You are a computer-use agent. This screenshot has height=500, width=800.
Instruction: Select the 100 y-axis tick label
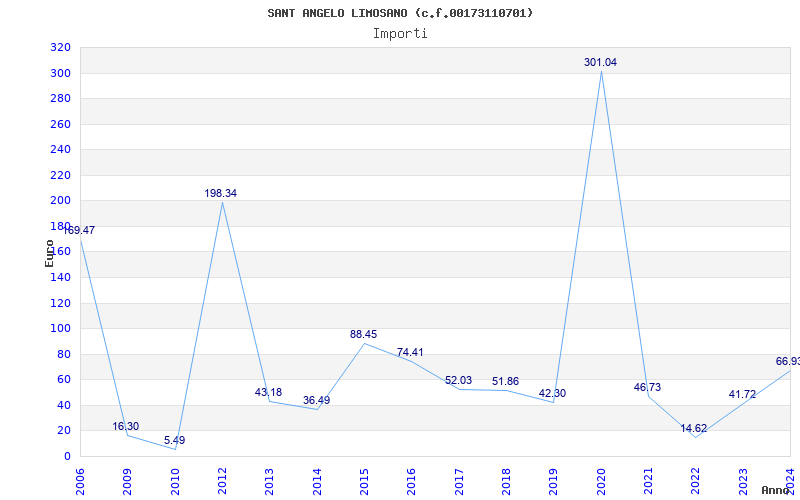pyautogui.click(x=60, y=329)
